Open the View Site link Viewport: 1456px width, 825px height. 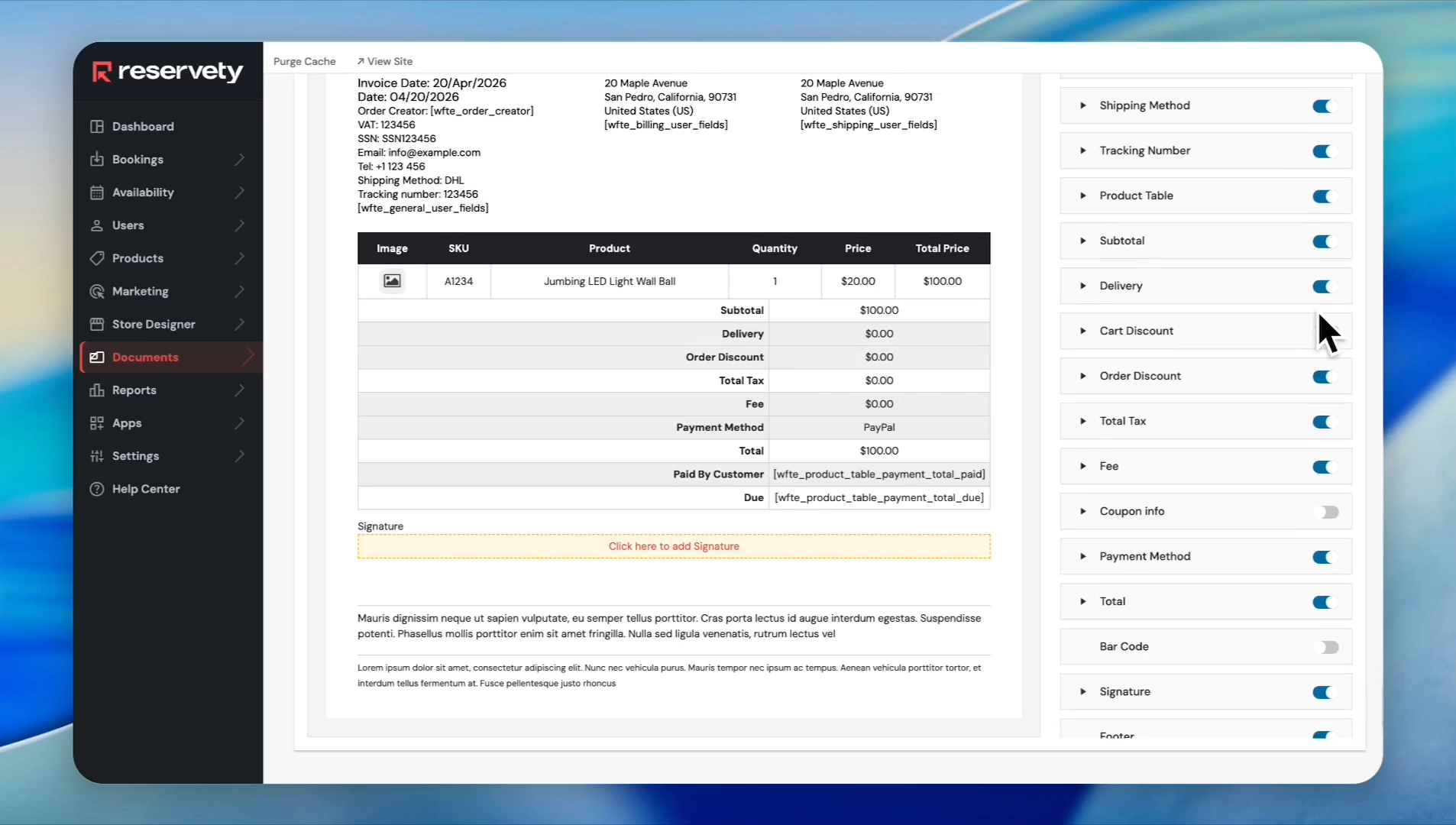pyautogui.click(x=385, y=61)
